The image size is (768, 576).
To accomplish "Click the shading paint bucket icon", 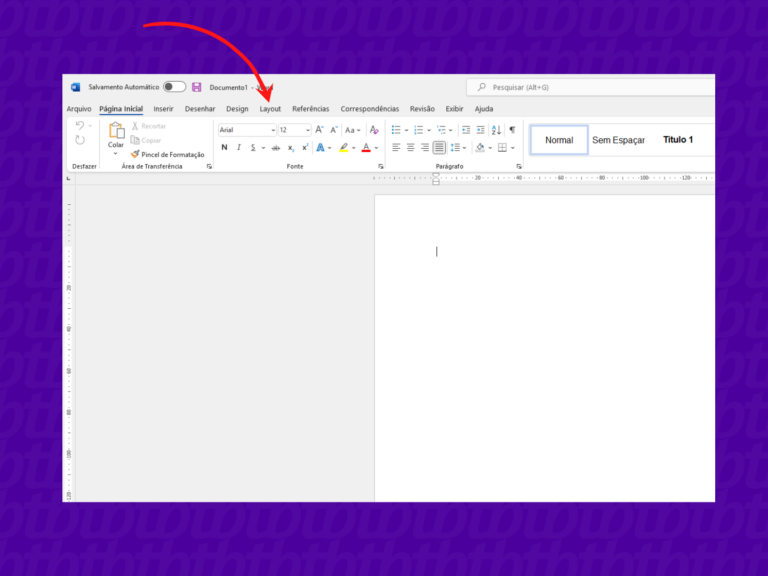I will [480, 147].
